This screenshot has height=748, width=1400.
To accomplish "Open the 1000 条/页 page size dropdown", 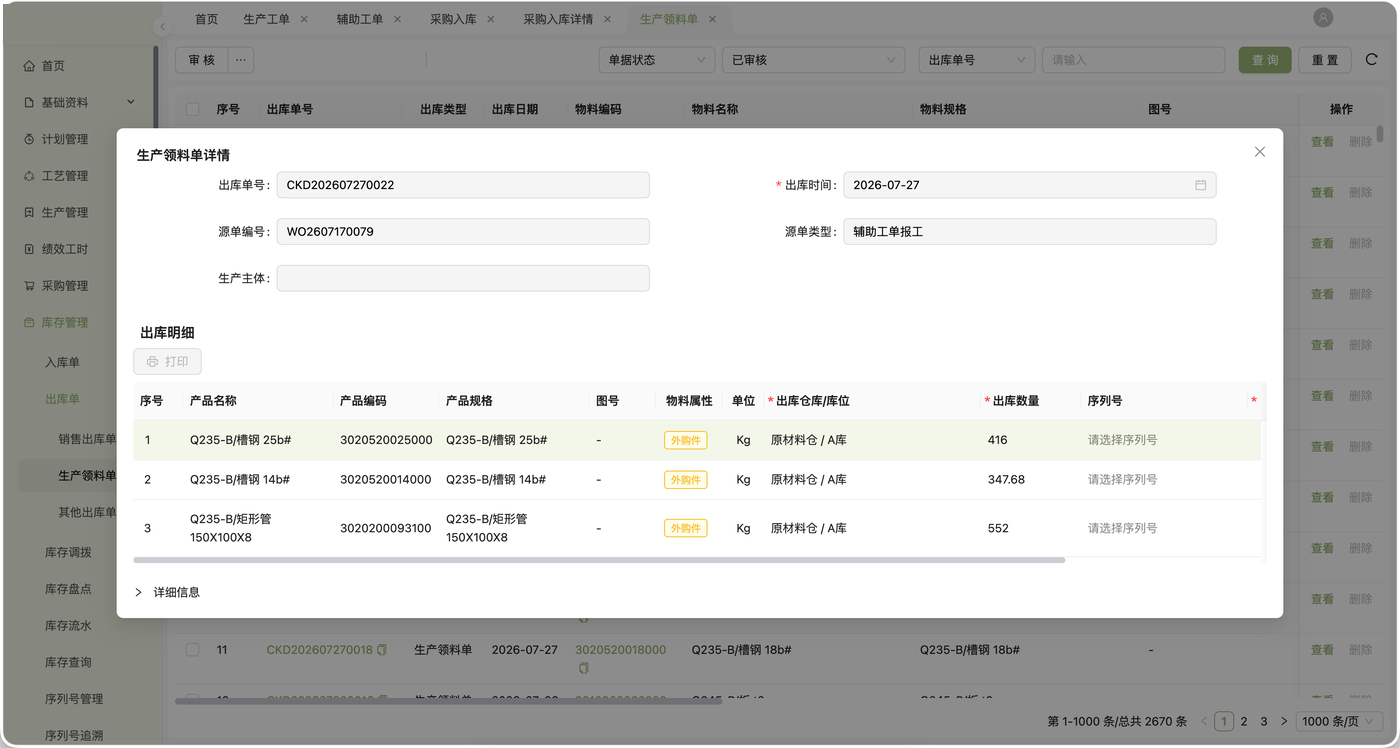I will 1339,721.
